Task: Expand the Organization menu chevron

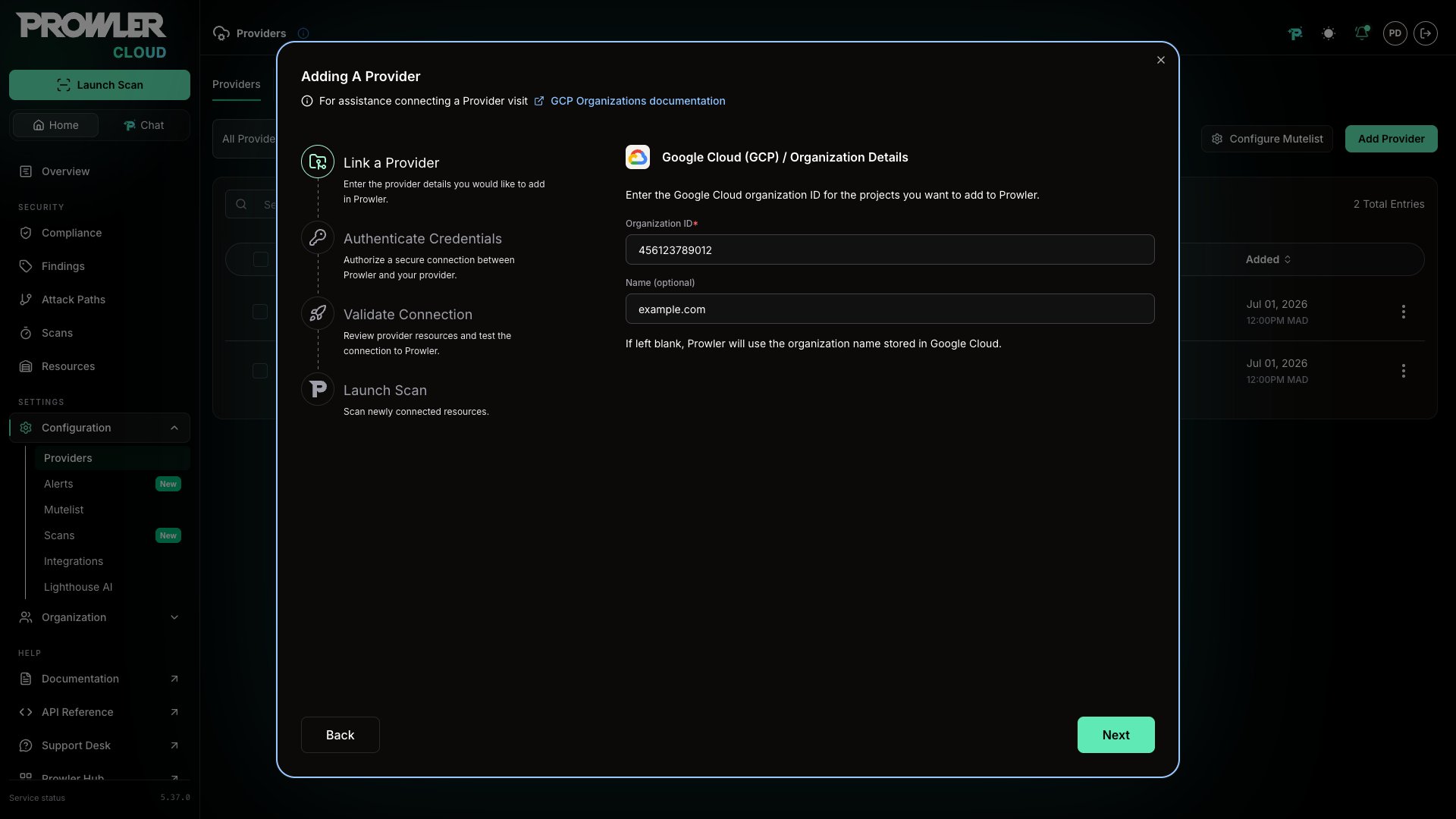Action: 174,617
